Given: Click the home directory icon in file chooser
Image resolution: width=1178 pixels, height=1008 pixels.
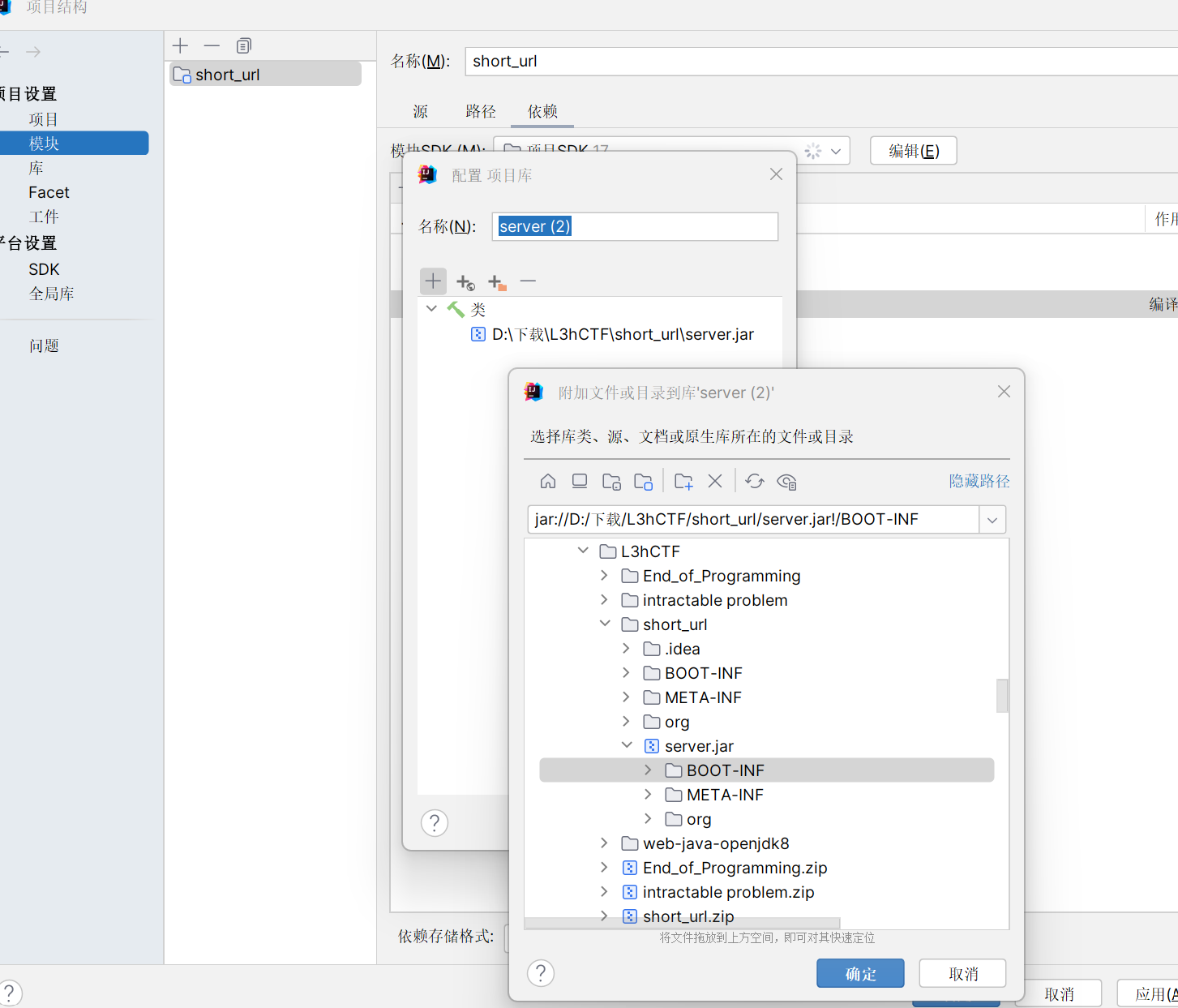Looking at the screenshot, I should [x=548, y=481].
